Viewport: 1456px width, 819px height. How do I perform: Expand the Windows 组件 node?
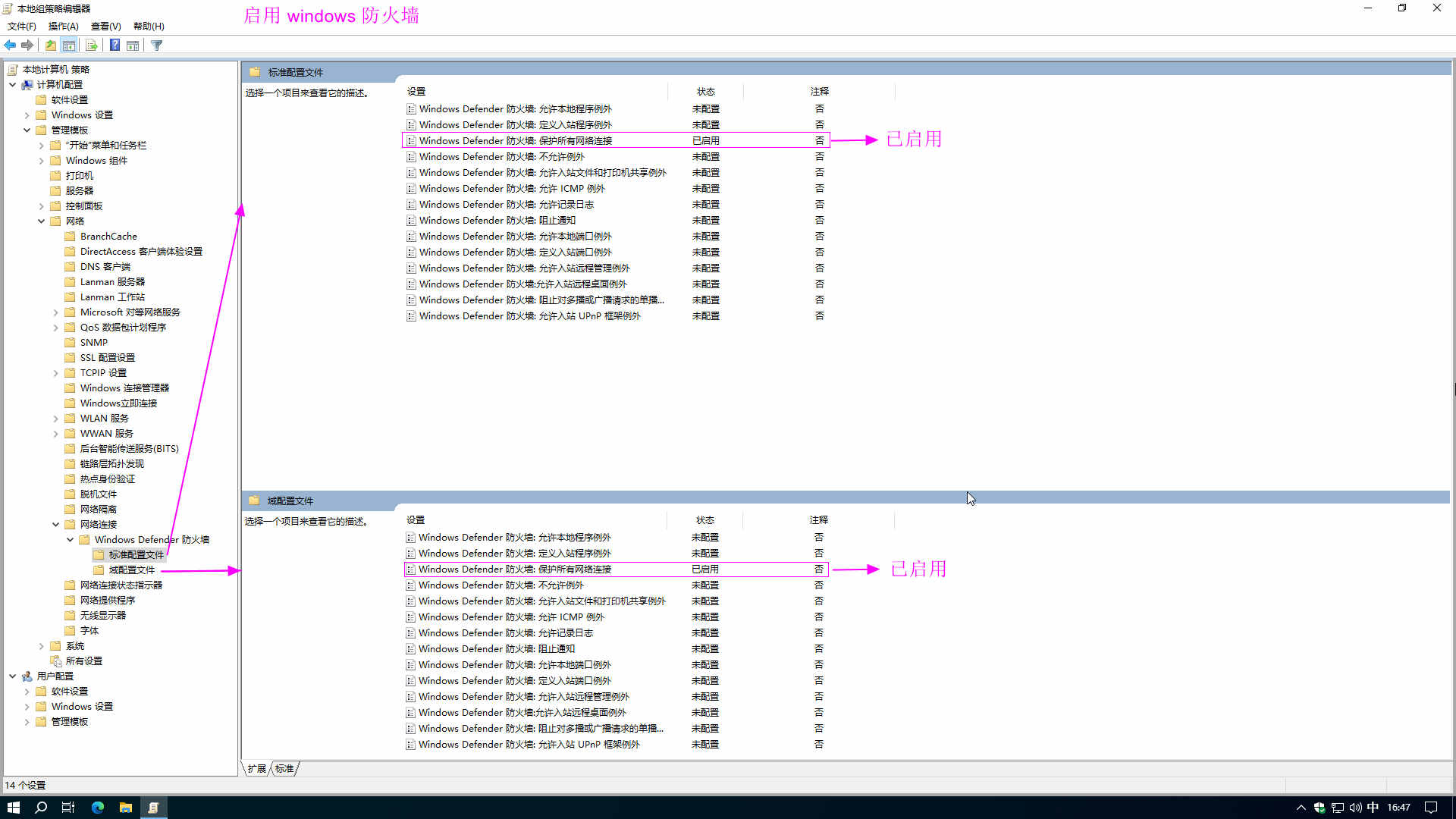click(42, 161)
